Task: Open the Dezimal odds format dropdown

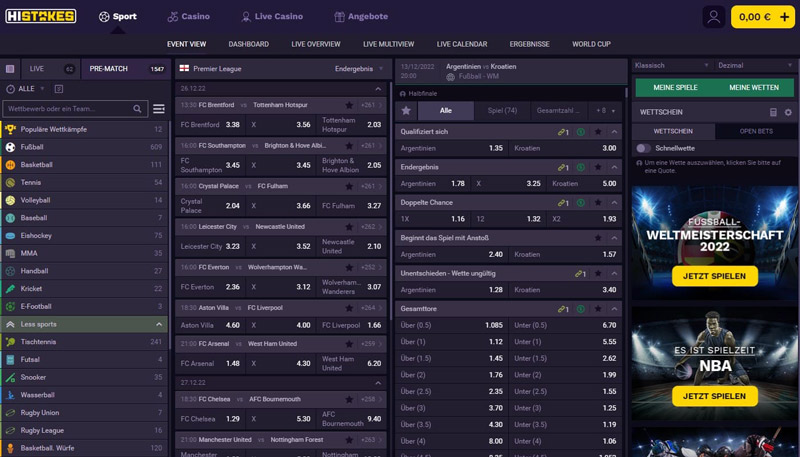Action: (755, 65)
